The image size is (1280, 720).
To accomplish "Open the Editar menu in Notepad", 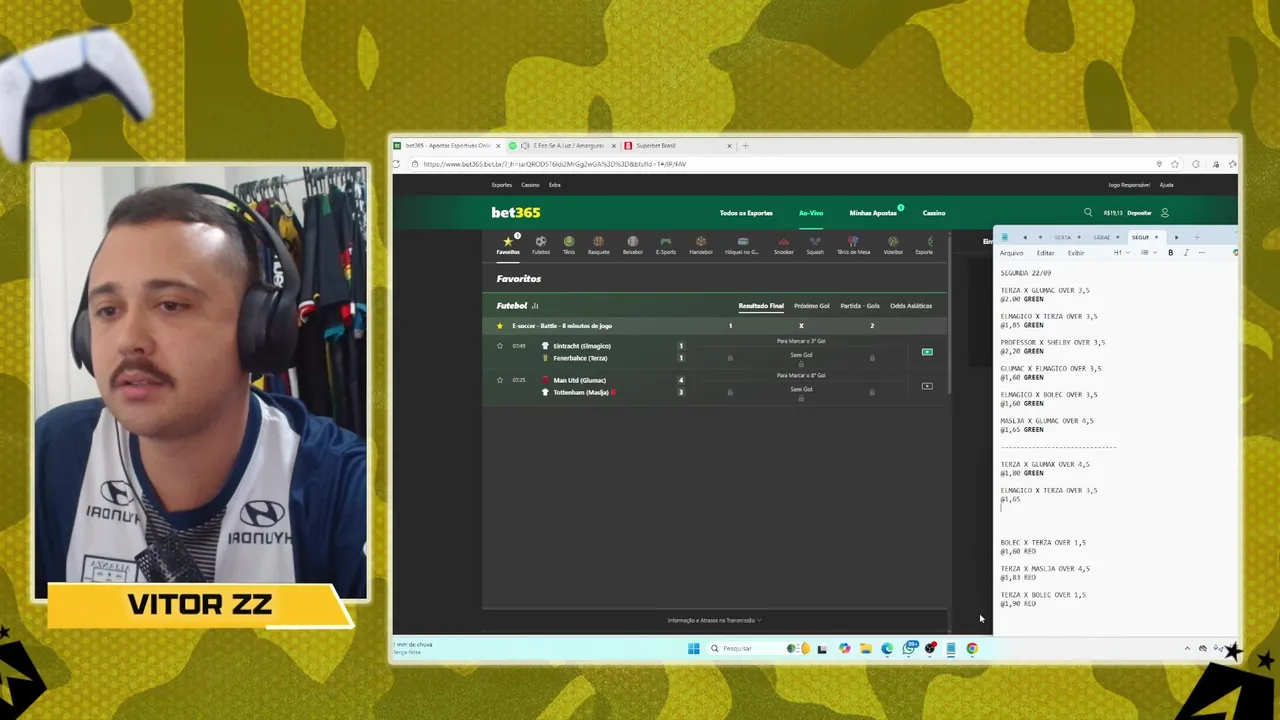I will (1045, 253).
